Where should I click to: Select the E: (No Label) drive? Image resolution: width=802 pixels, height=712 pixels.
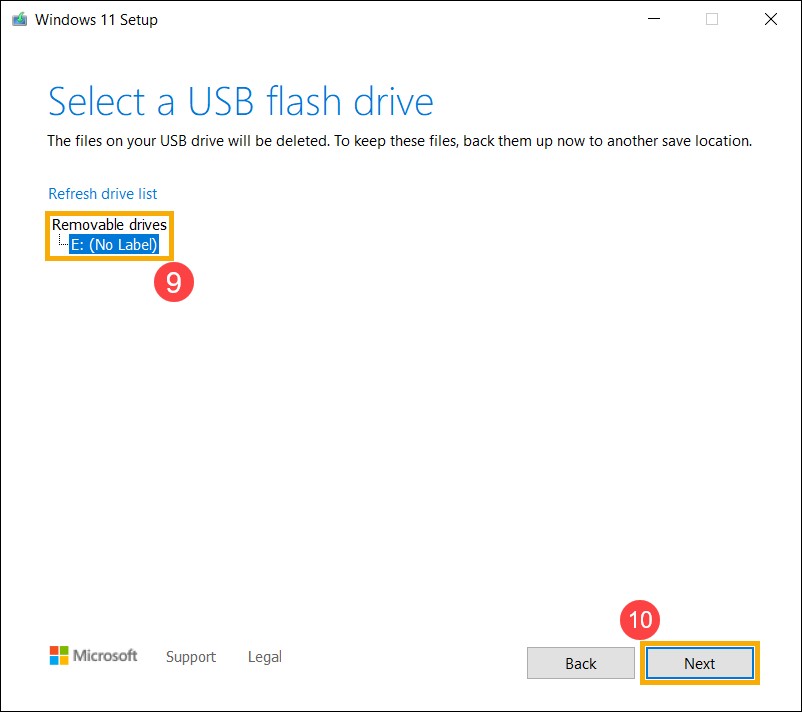[114, 243]
